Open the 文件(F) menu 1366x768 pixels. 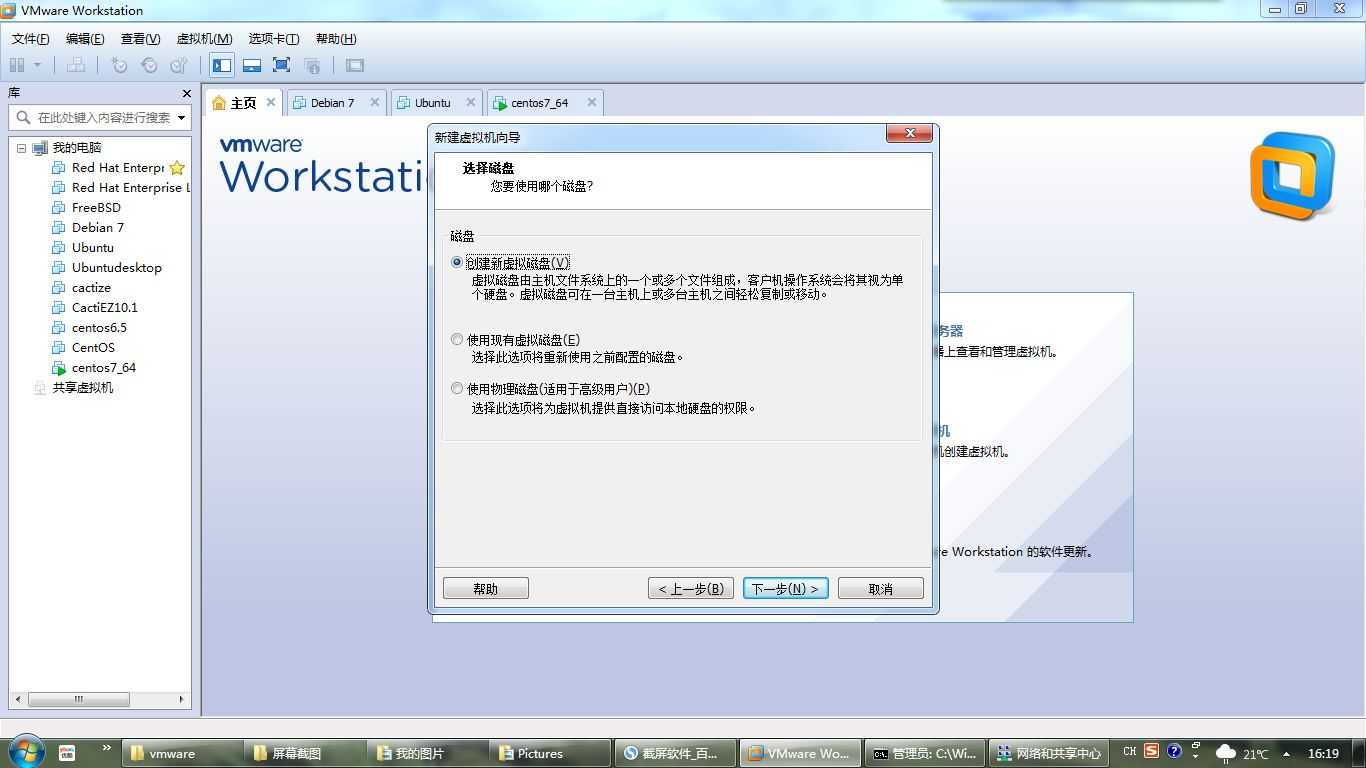tap(30, 39)
